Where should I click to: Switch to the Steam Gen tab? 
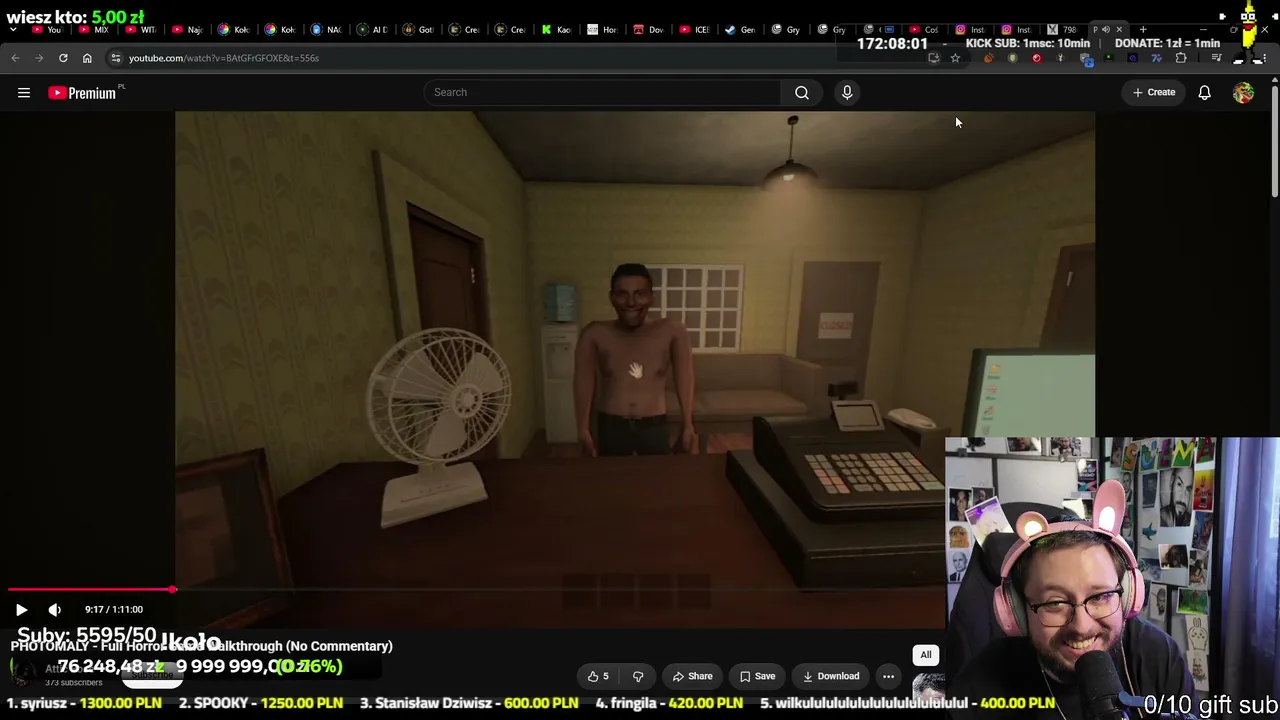(x=740, y=30)
